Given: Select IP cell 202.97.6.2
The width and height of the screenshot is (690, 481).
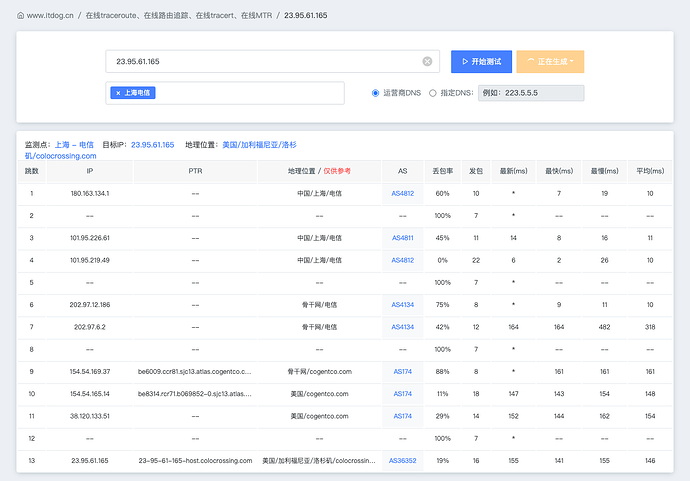Looking at the screenshot, I should [90, 327].
